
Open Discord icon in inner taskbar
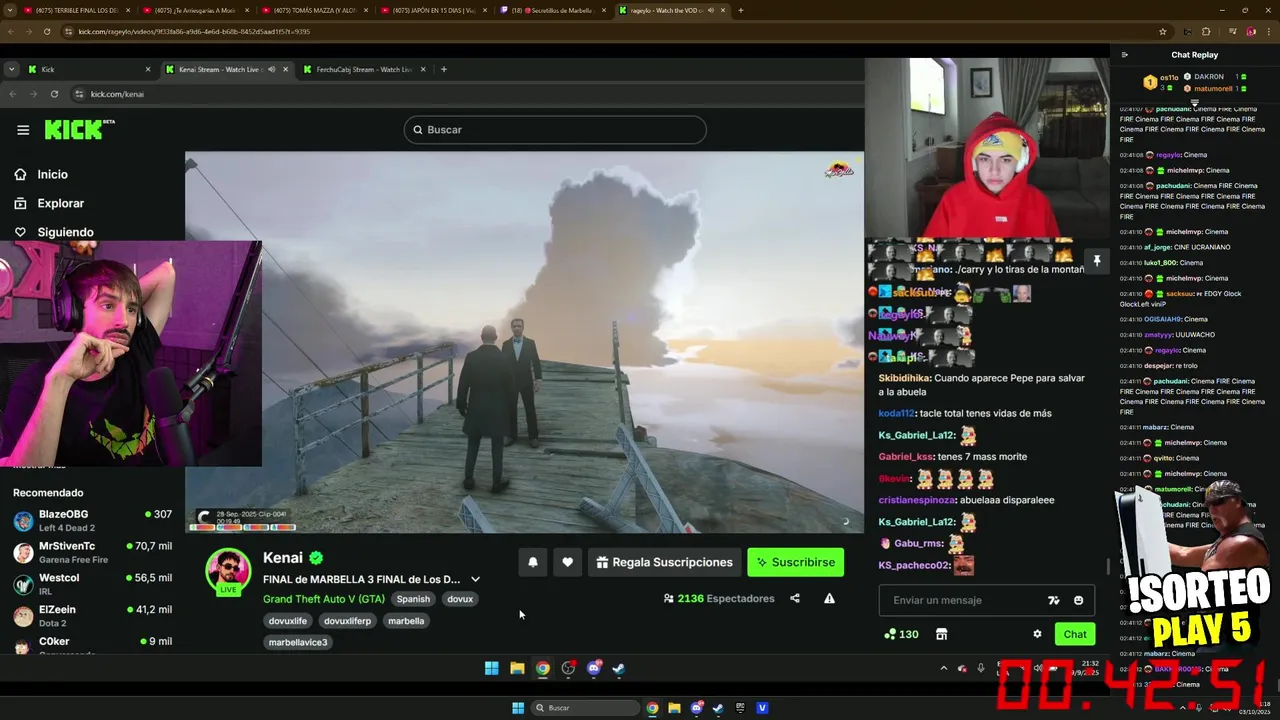[594, 668]
